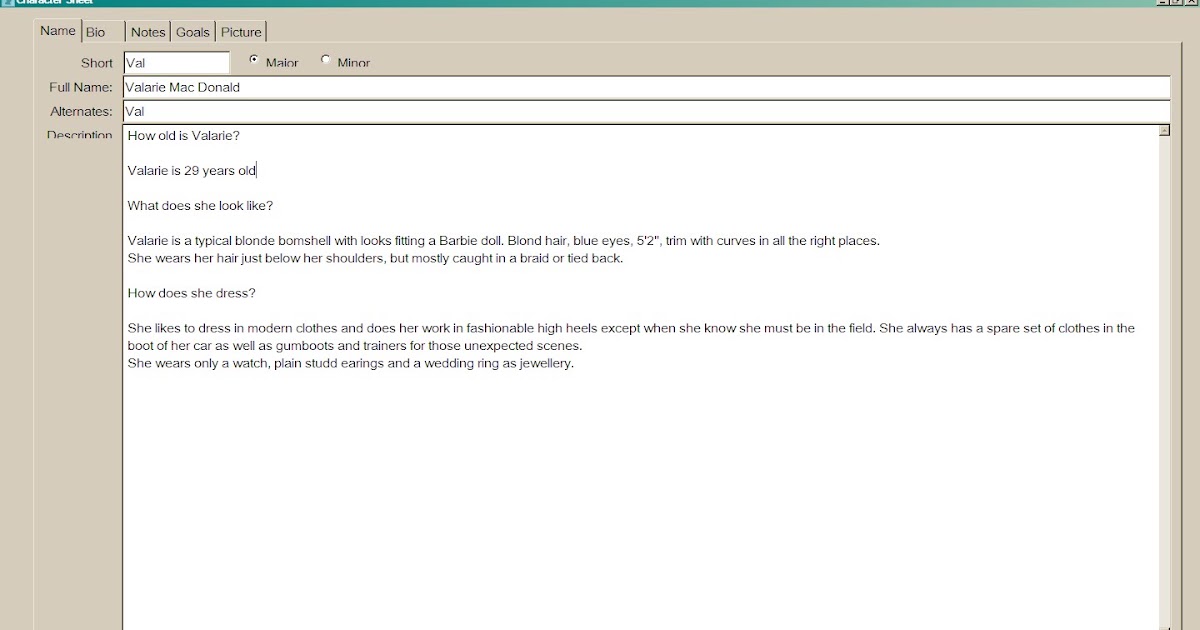Select the Minor character radio button

[x=326, y=60]
